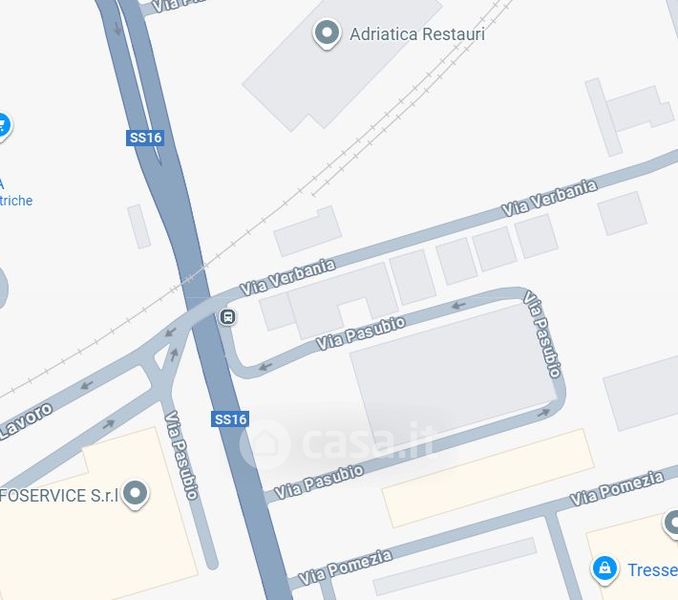Screen dimensions: 678x600
Task: Click the vertical Via Pasubio label on right side
Action: click(542, 335)
